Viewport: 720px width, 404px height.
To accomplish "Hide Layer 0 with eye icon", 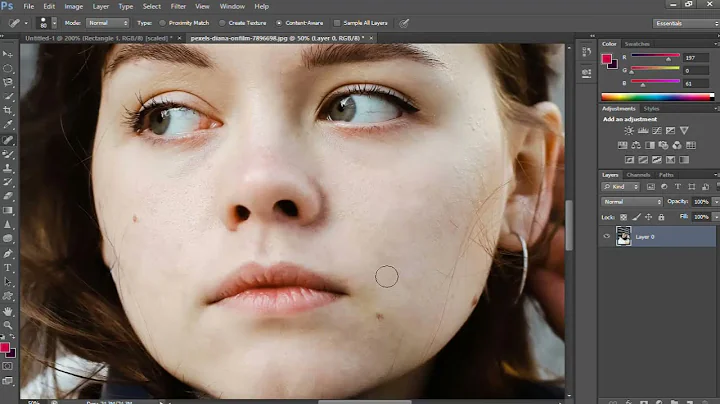I will click(607, 236).
